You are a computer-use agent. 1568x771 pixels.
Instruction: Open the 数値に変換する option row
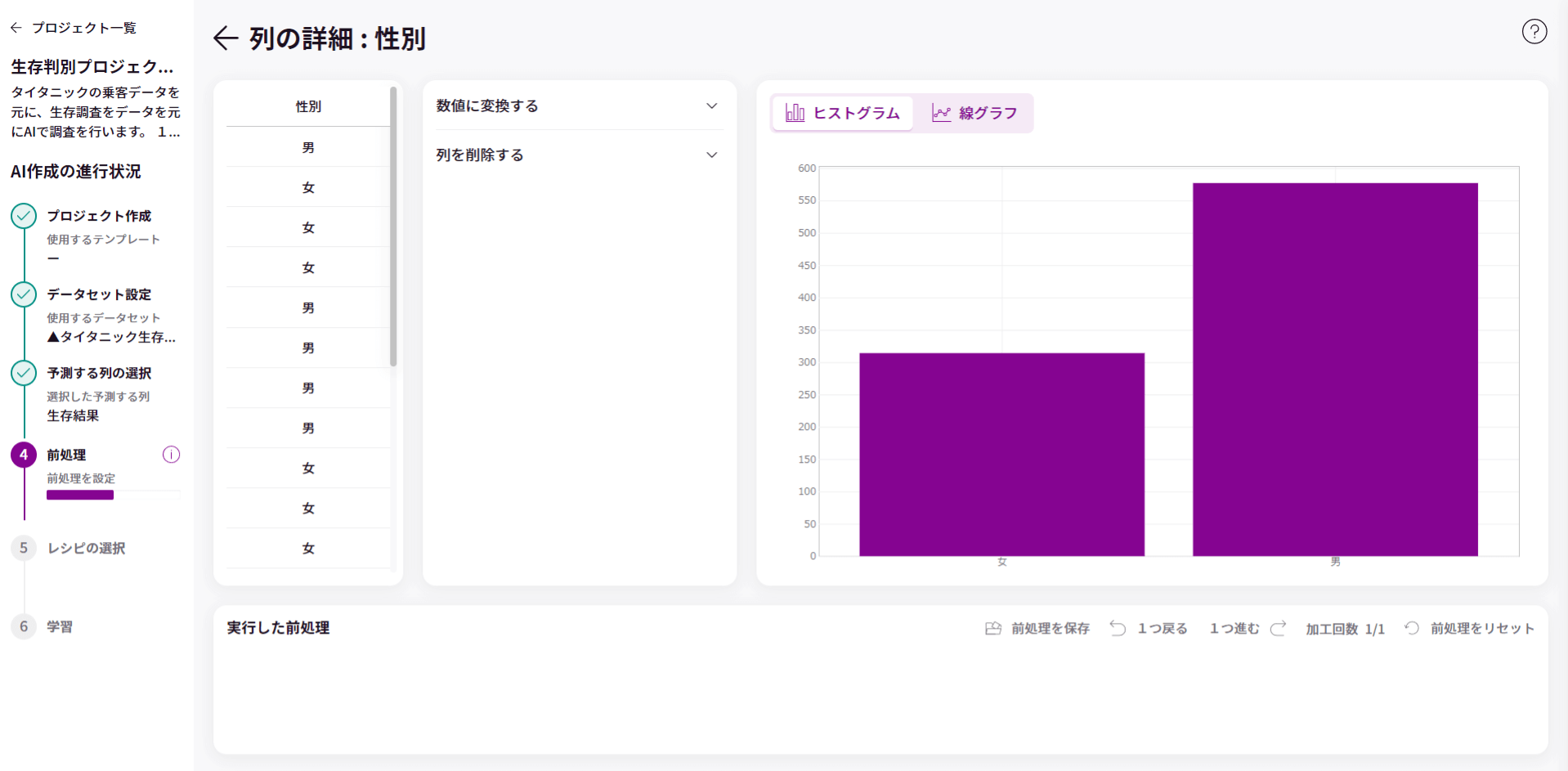[579, 106]
